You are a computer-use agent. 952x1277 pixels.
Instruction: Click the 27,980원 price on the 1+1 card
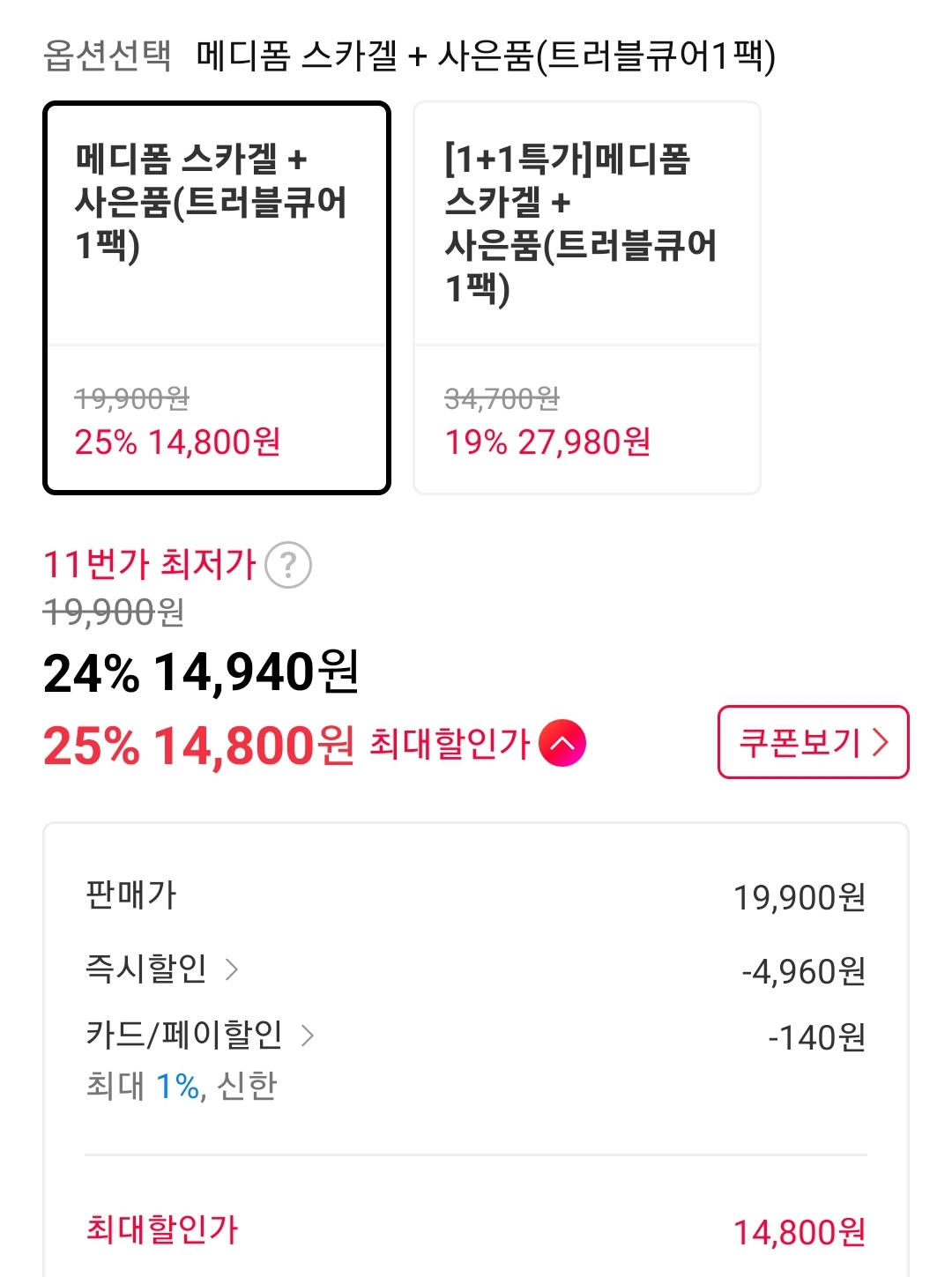[x=584, y=442]
